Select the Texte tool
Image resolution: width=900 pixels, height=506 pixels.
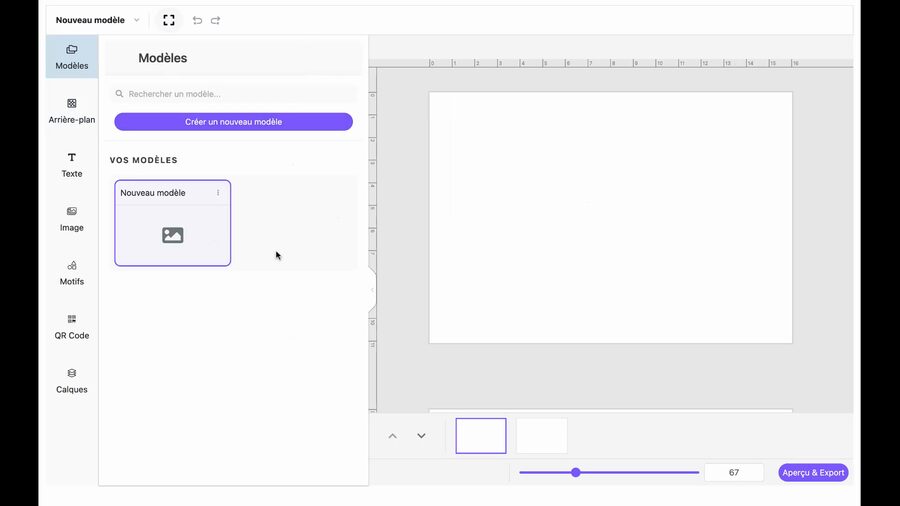pos(72,165)
